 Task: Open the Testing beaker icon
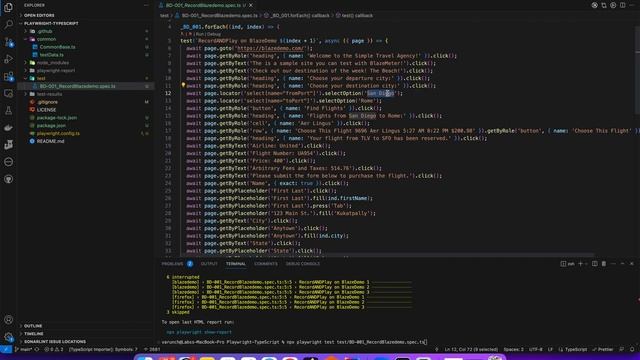coord(8,111)
